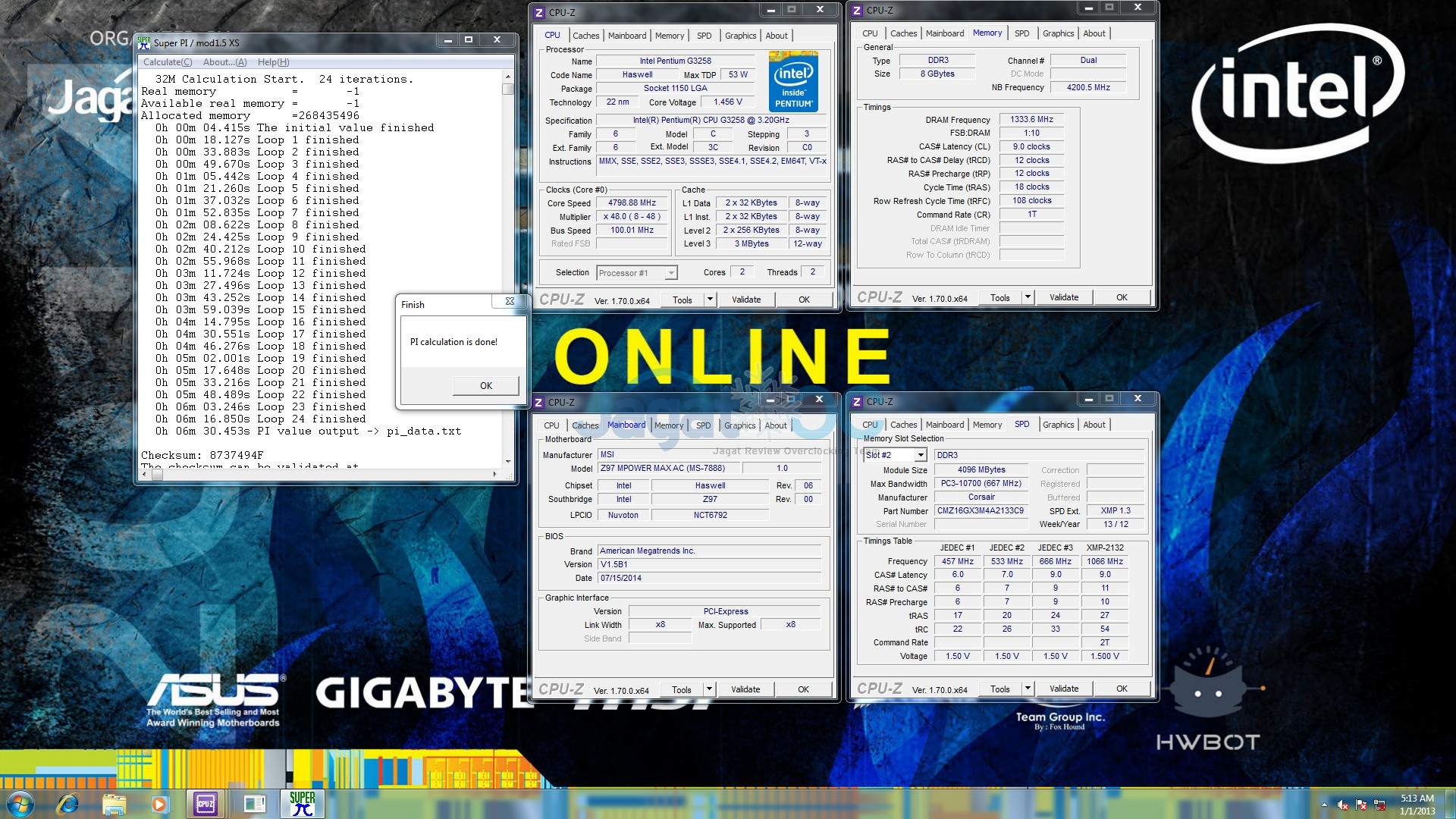The width and height of the screenshot is (1456, 819).
Task: Open Windows Media Player taskbar icon
Action: 158,804
